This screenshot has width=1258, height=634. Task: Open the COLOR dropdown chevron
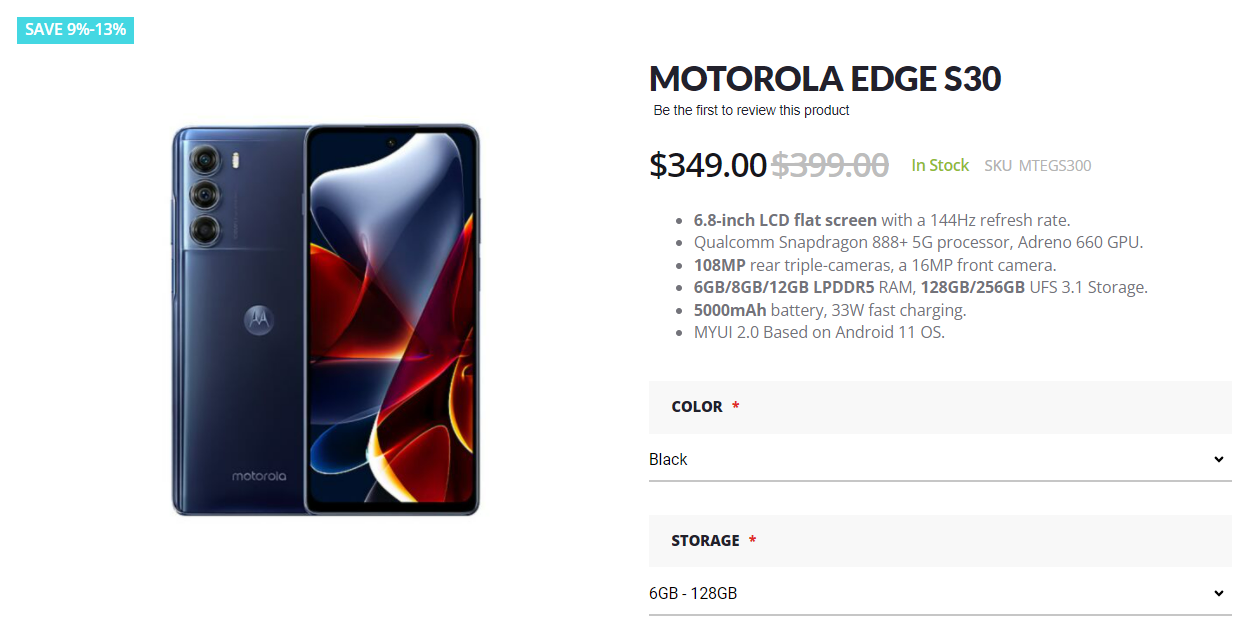click(x=1218, y=459)
